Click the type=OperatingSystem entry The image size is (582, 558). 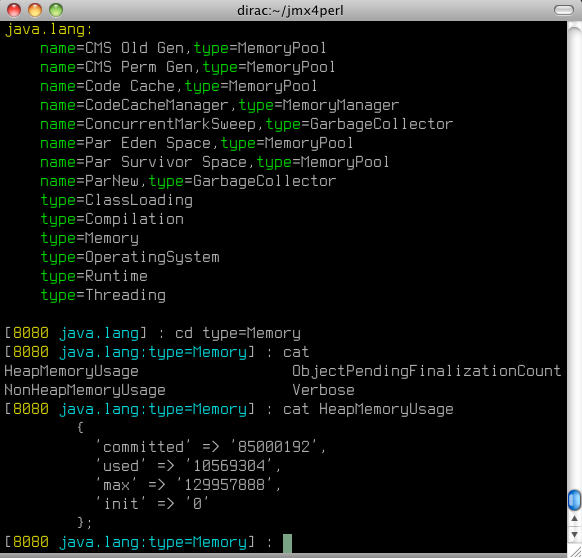(x=130, y=257)
